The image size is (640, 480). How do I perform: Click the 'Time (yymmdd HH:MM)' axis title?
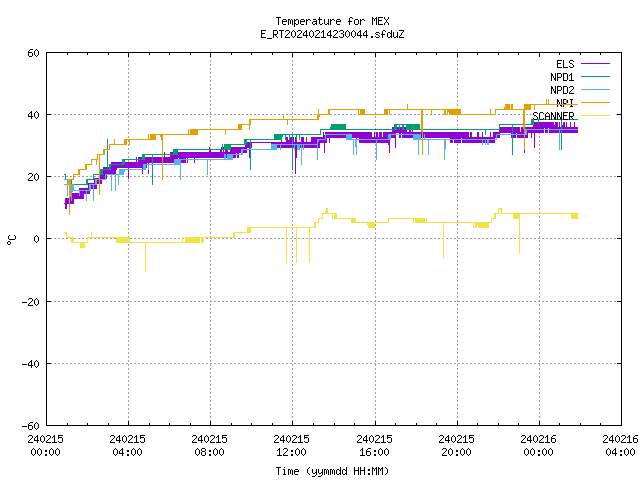coord(332,471)
